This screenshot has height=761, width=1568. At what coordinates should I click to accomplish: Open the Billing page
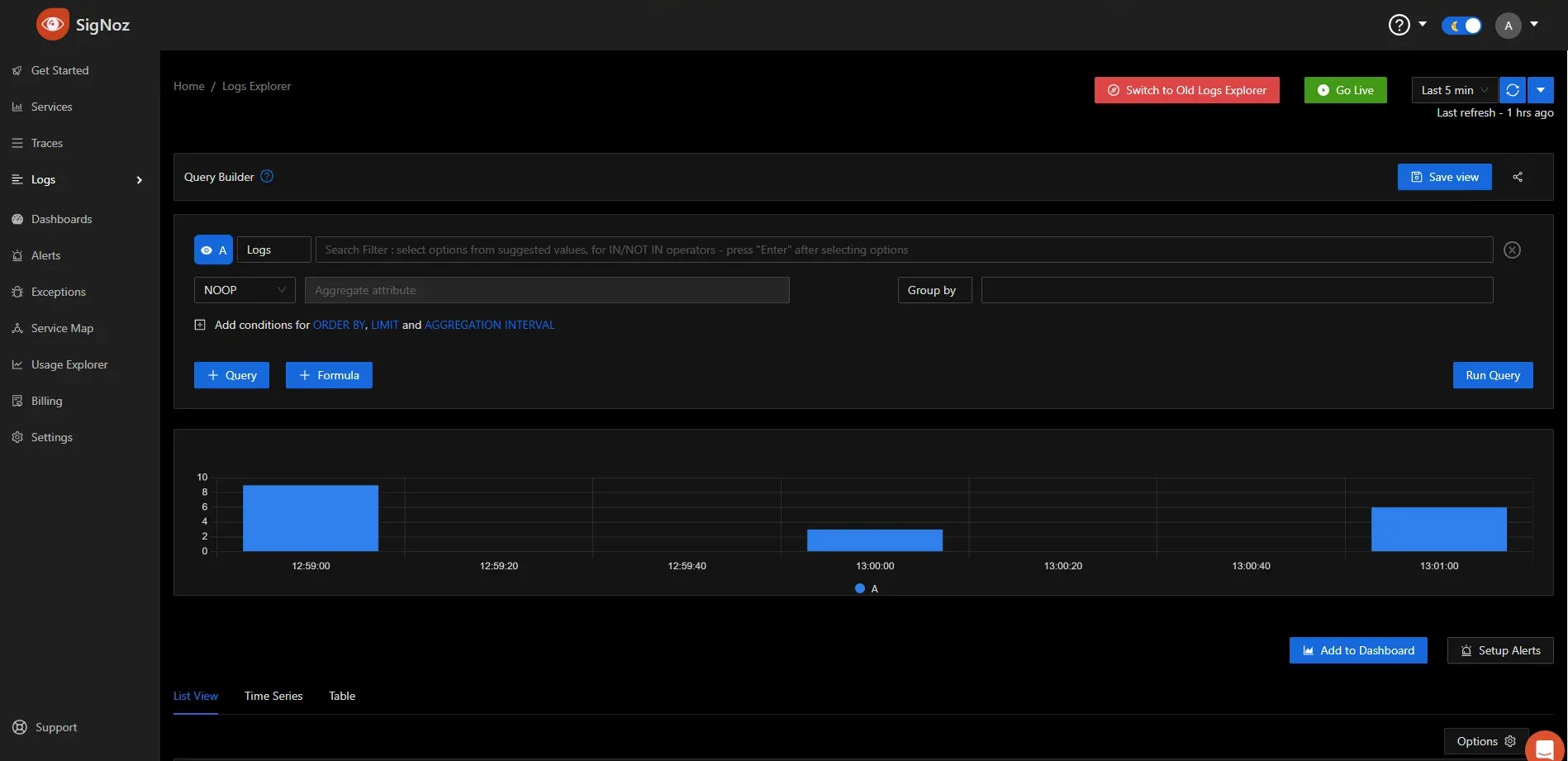click(x=46, y=401)
